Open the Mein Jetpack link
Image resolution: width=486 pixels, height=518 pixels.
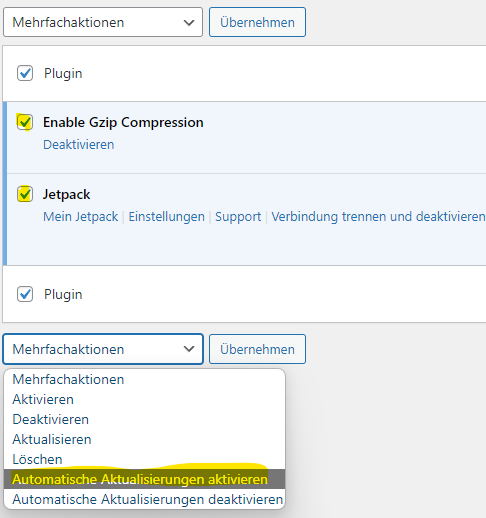(x=81, y=217)
